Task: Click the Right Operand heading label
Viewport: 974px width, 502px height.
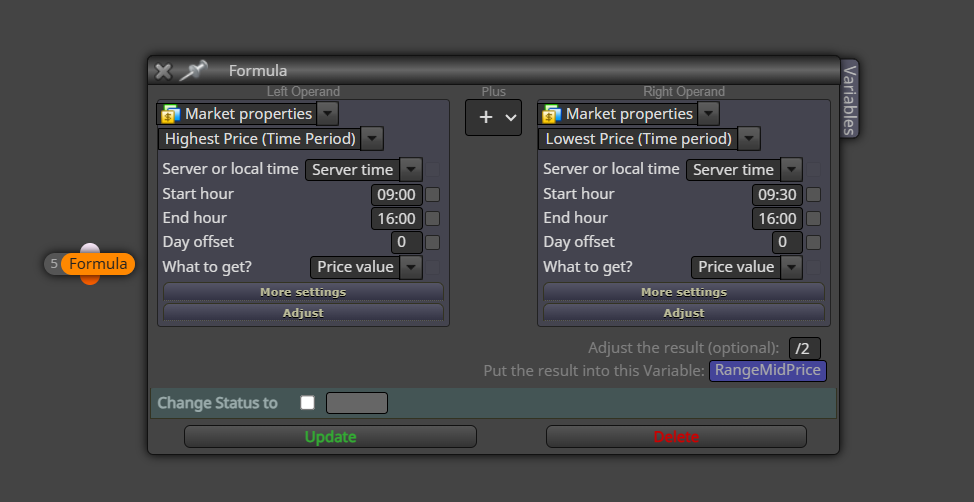Action: [684, 91]
